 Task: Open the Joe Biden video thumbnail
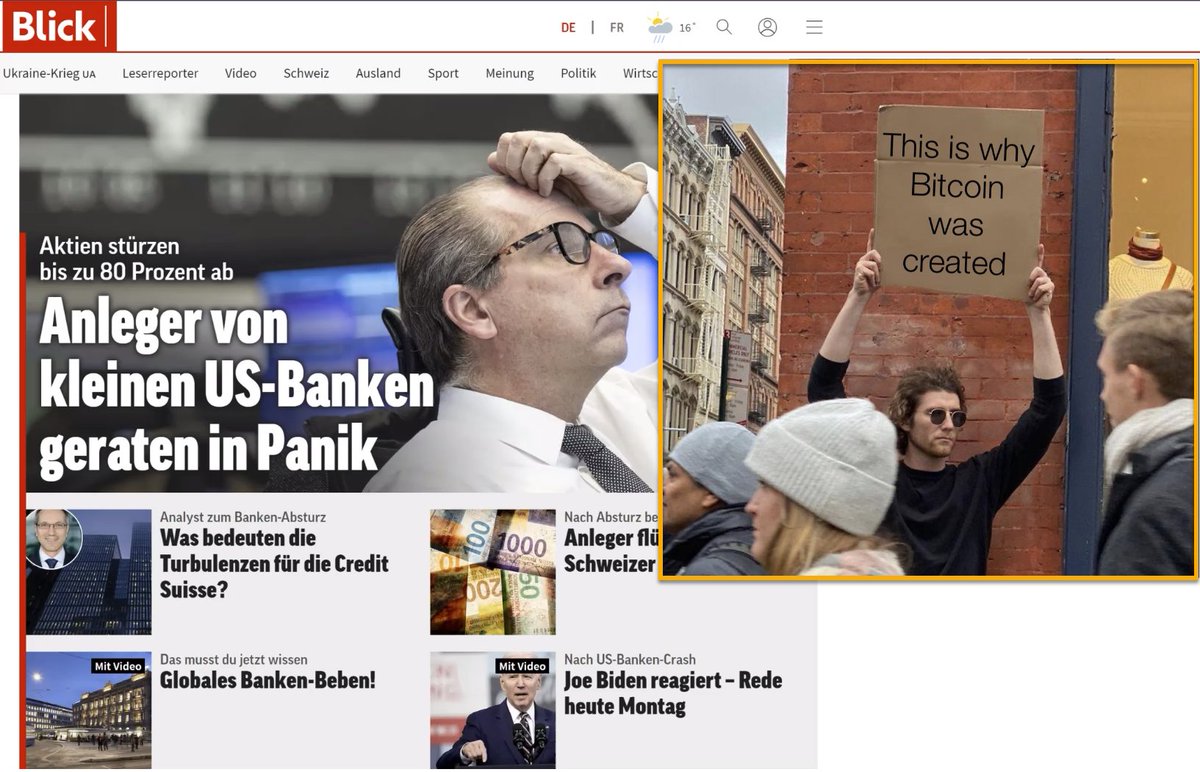(493, 710)
